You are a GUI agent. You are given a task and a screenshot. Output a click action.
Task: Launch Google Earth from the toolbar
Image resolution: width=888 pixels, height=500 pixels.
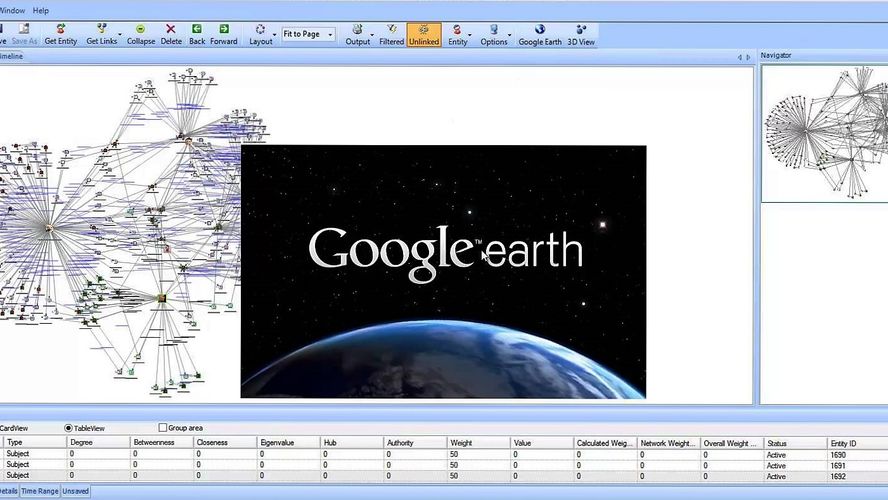(540, 35)
